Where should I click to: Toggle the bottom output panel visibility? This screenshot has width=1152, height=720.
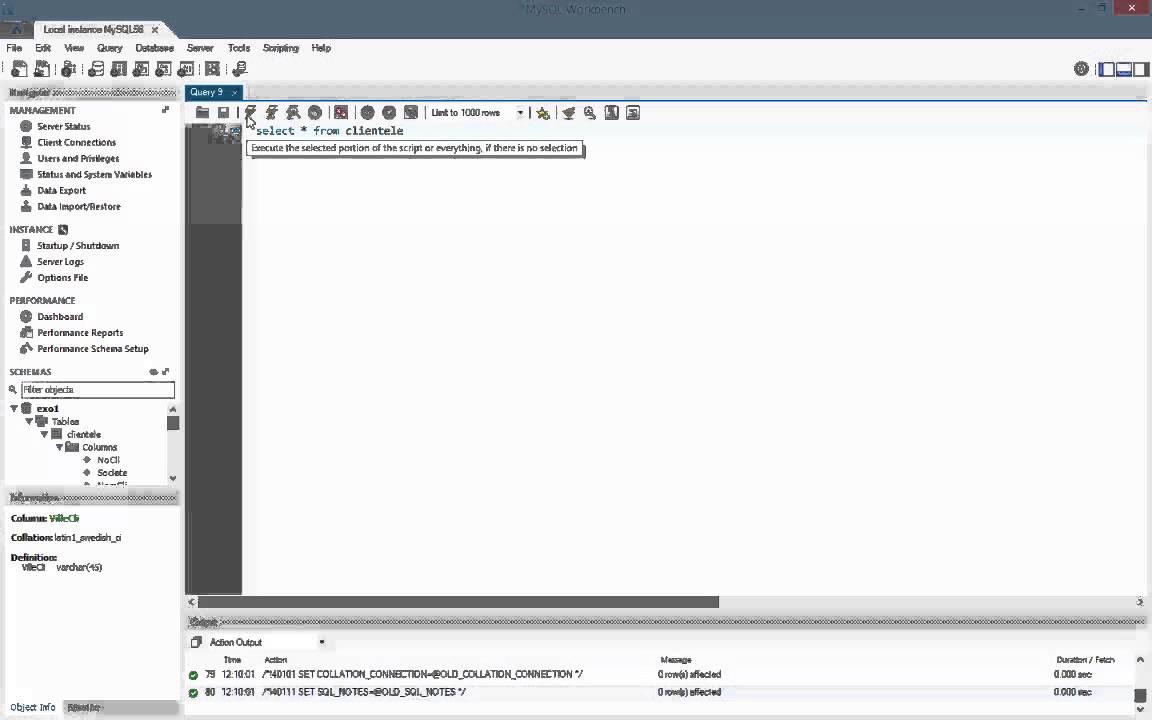[1123, 69]
